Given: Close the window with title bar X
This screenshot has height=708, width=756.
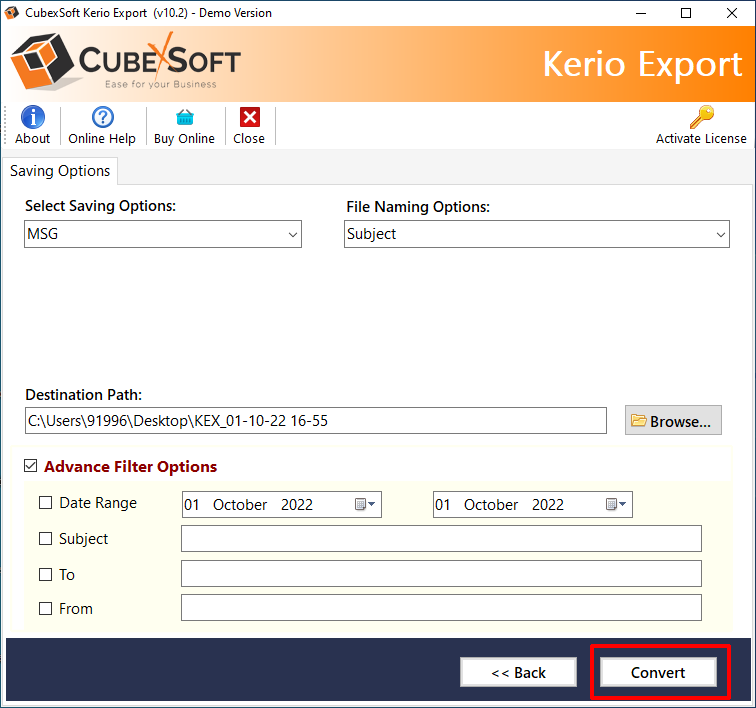Looking at the screenshot, I should tap(731, 13).
